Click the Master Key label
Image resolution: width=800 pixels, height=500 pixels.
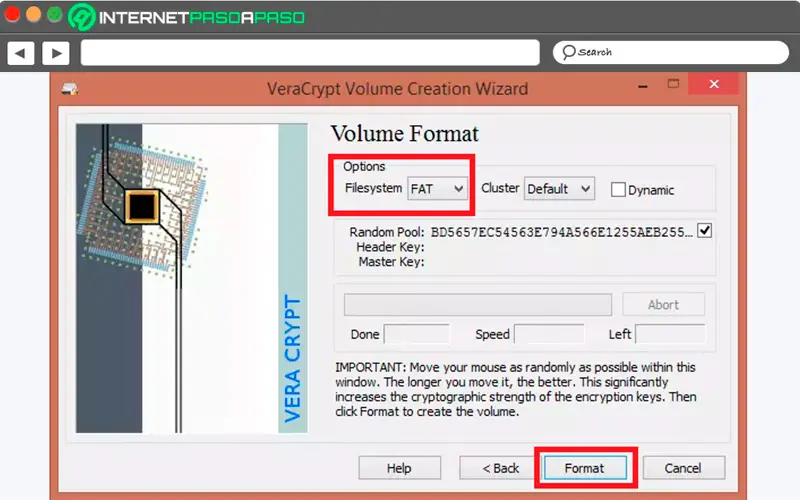391,262
